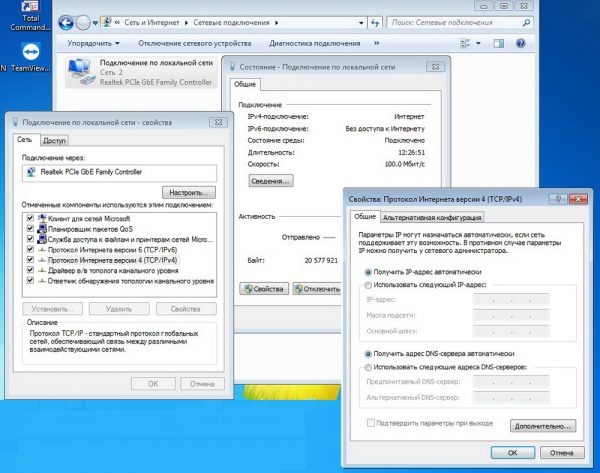Select the Подключение по локальной сети adapter icon
The image size is (600, 473).
pyautogui.click(x=81, y=72)
